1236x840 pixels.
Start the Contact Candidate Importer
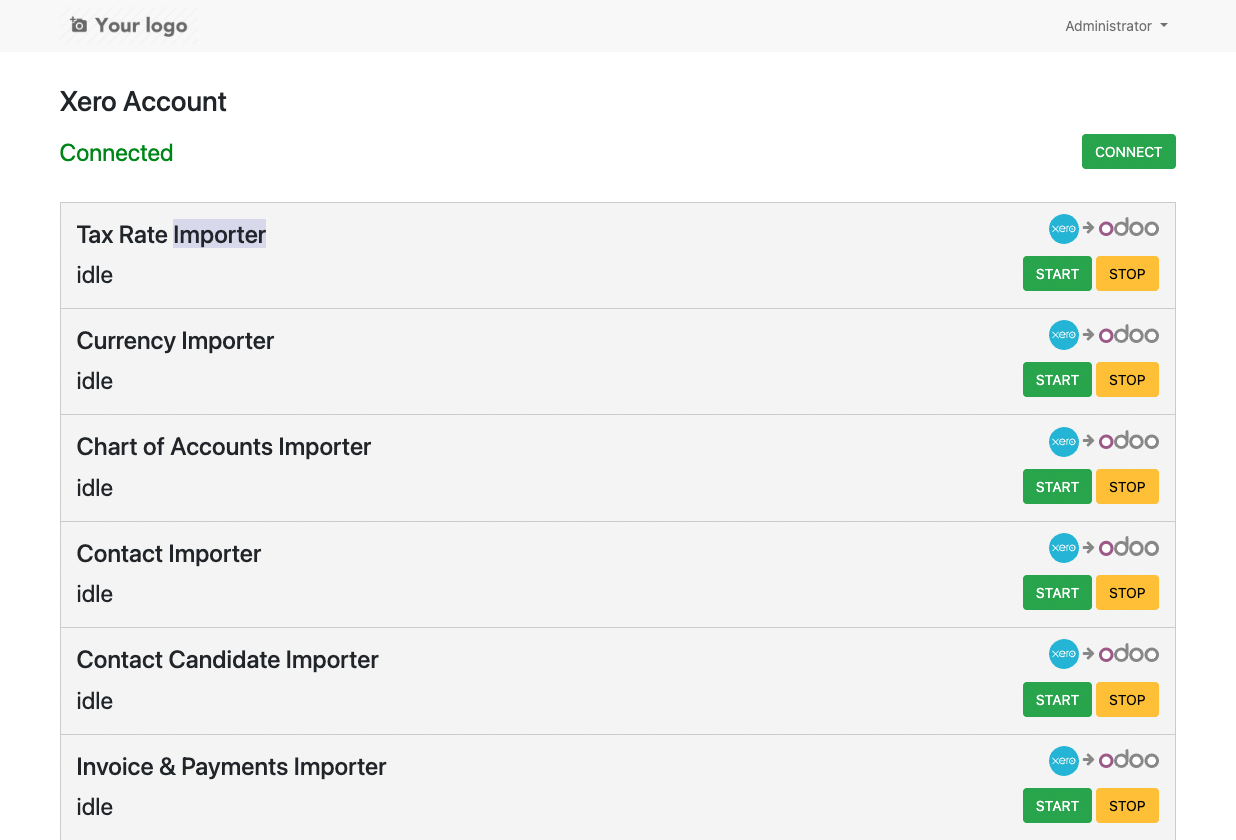[x=1057, y=700]
